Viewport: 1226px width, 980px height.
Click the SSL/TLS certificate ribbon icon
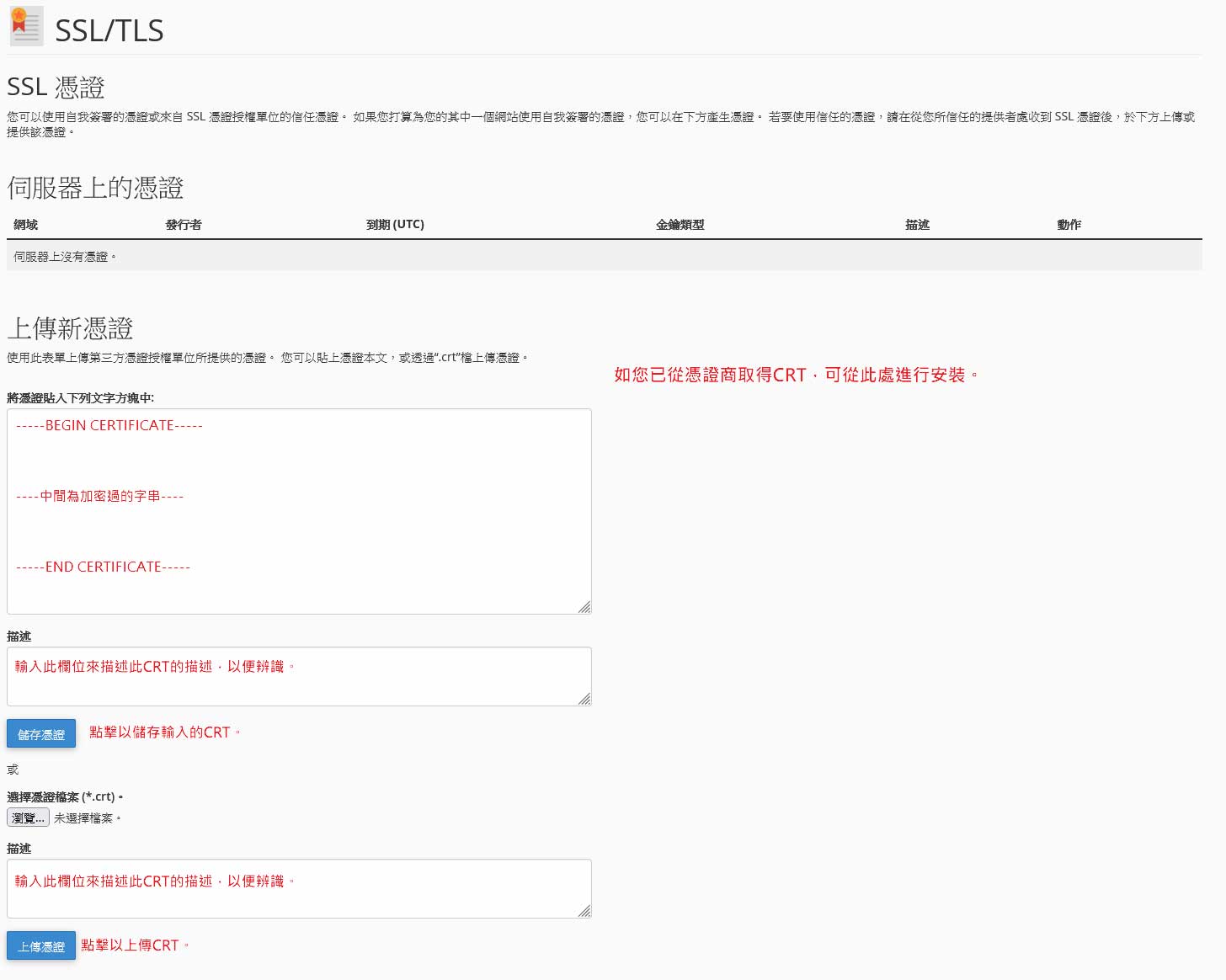point(26,27)
